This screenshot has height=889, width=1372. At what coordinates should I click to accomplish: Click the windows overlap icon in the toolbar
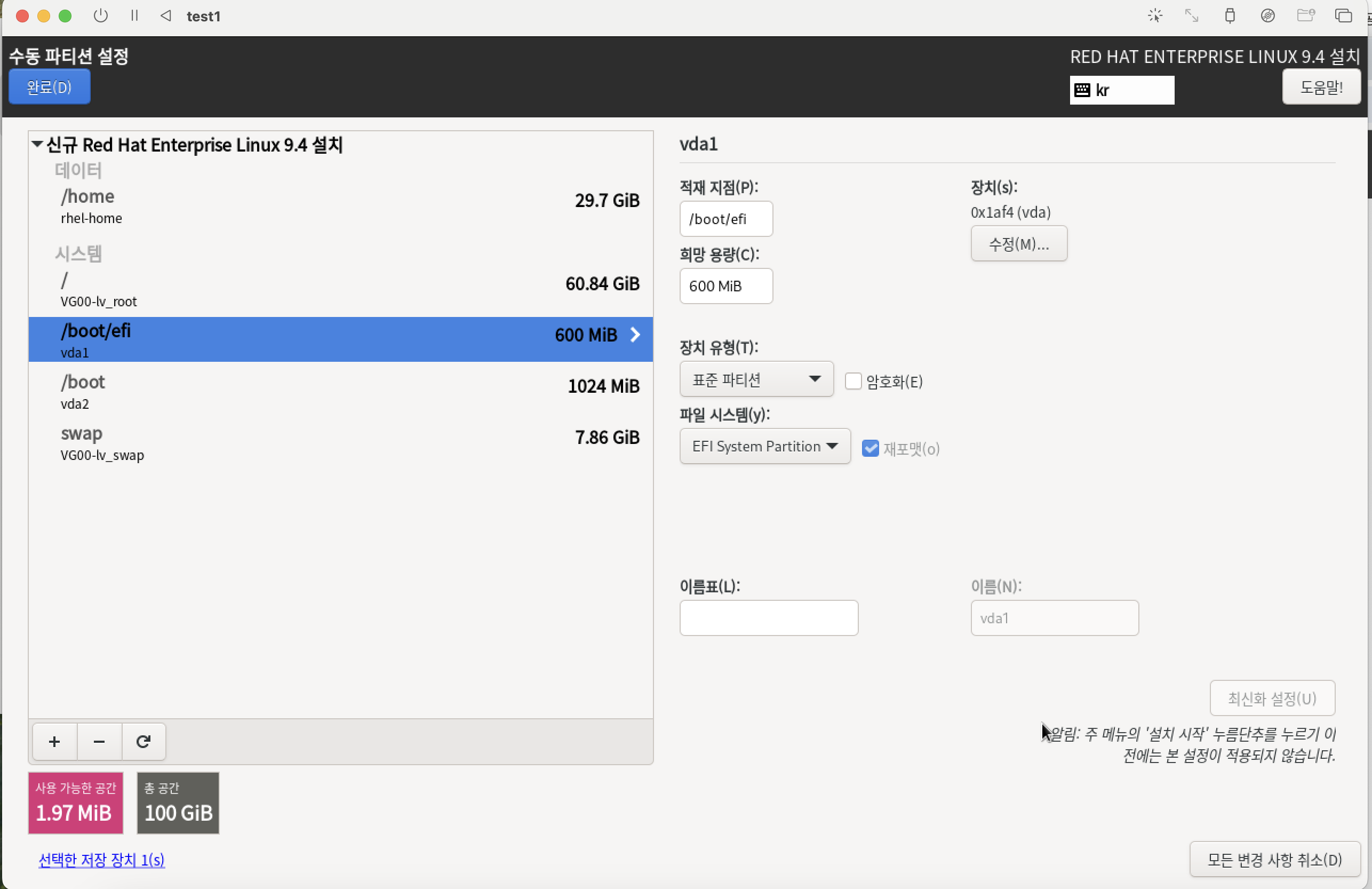coord(1343,15)
